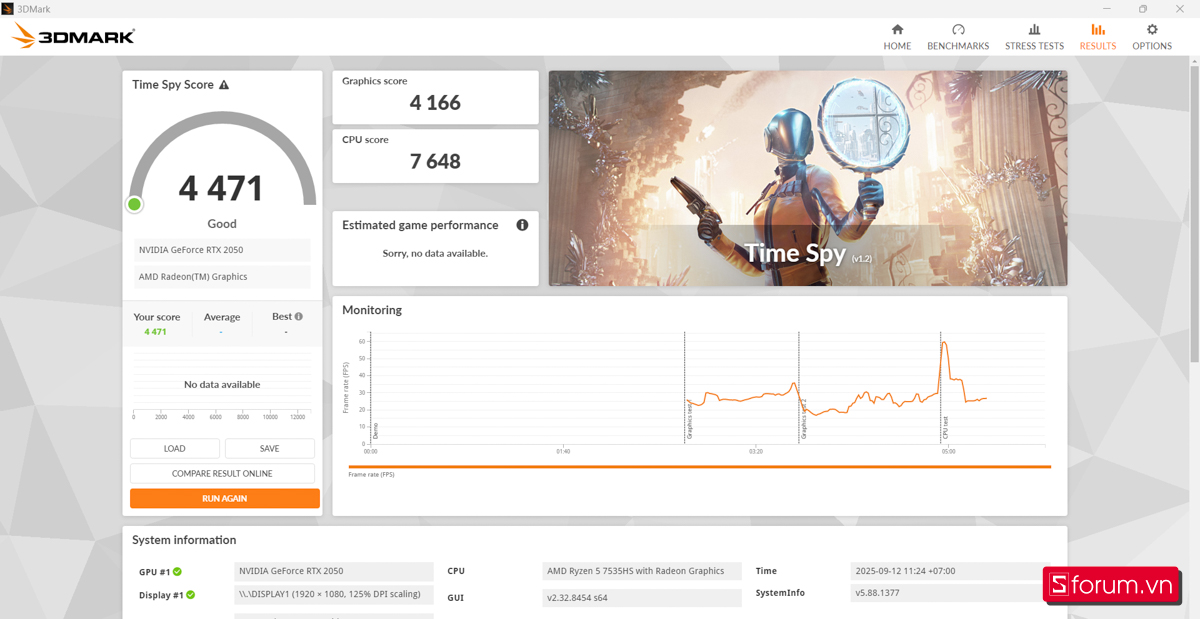Switch to the BENCHMARKS tab

pos(958,37)
